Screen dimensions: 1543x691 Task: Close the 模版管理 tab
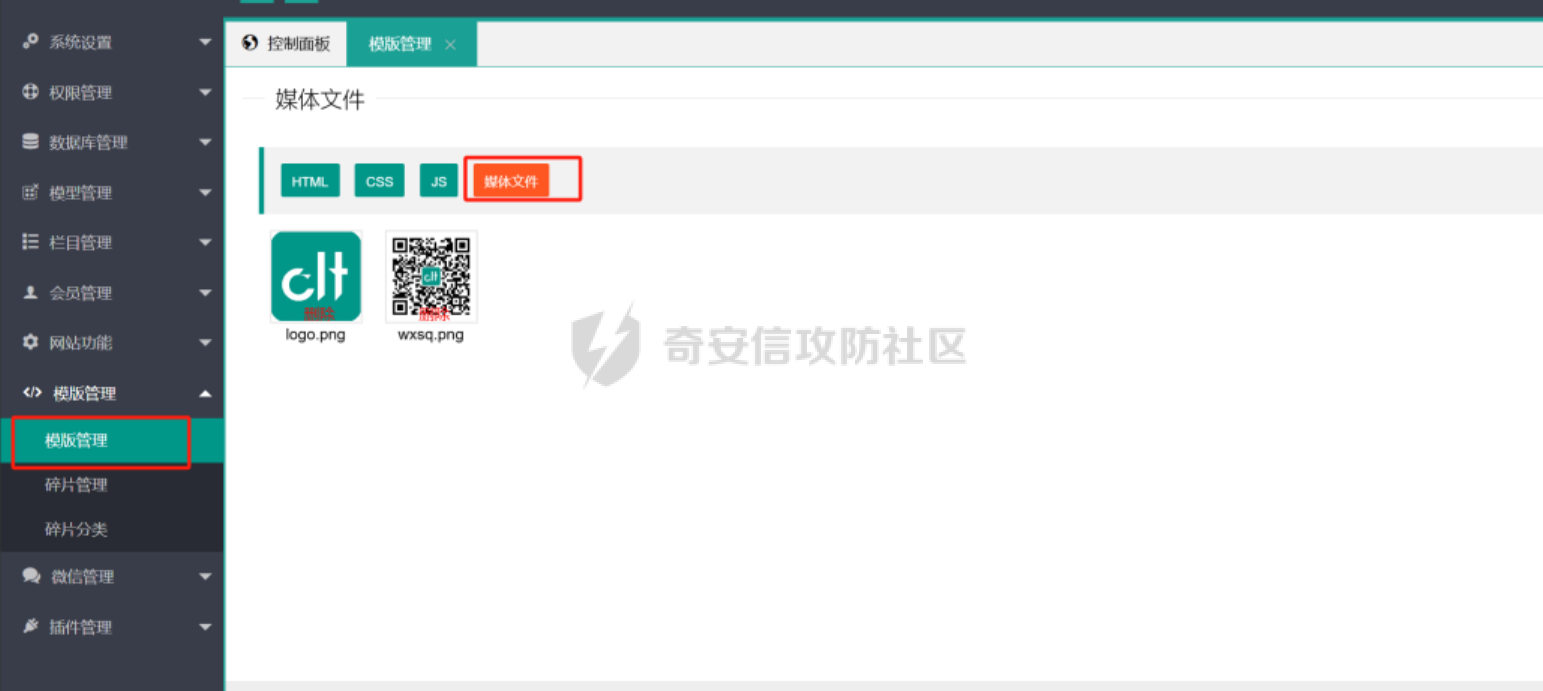pyautogui.click(x=450, y=44)
